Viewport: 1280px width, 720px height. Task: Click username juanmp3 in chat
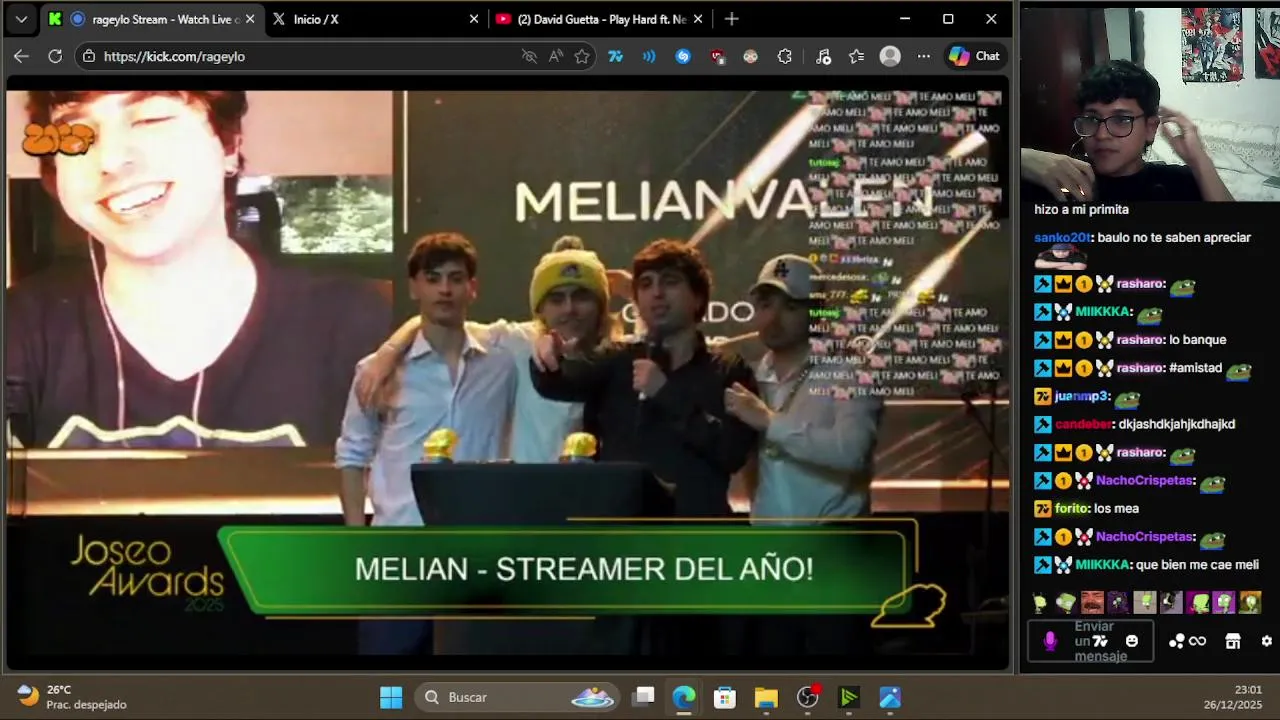pos(1081,396)
